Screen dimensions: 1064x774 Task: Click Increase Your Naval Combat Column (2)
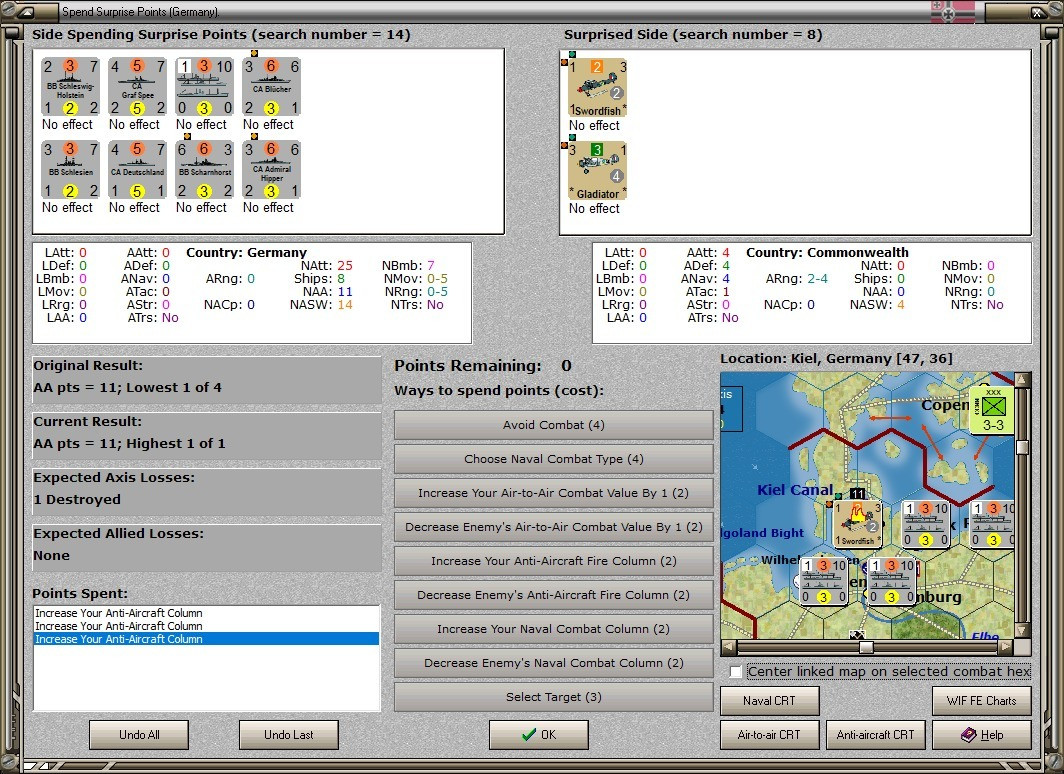point(553,629)
